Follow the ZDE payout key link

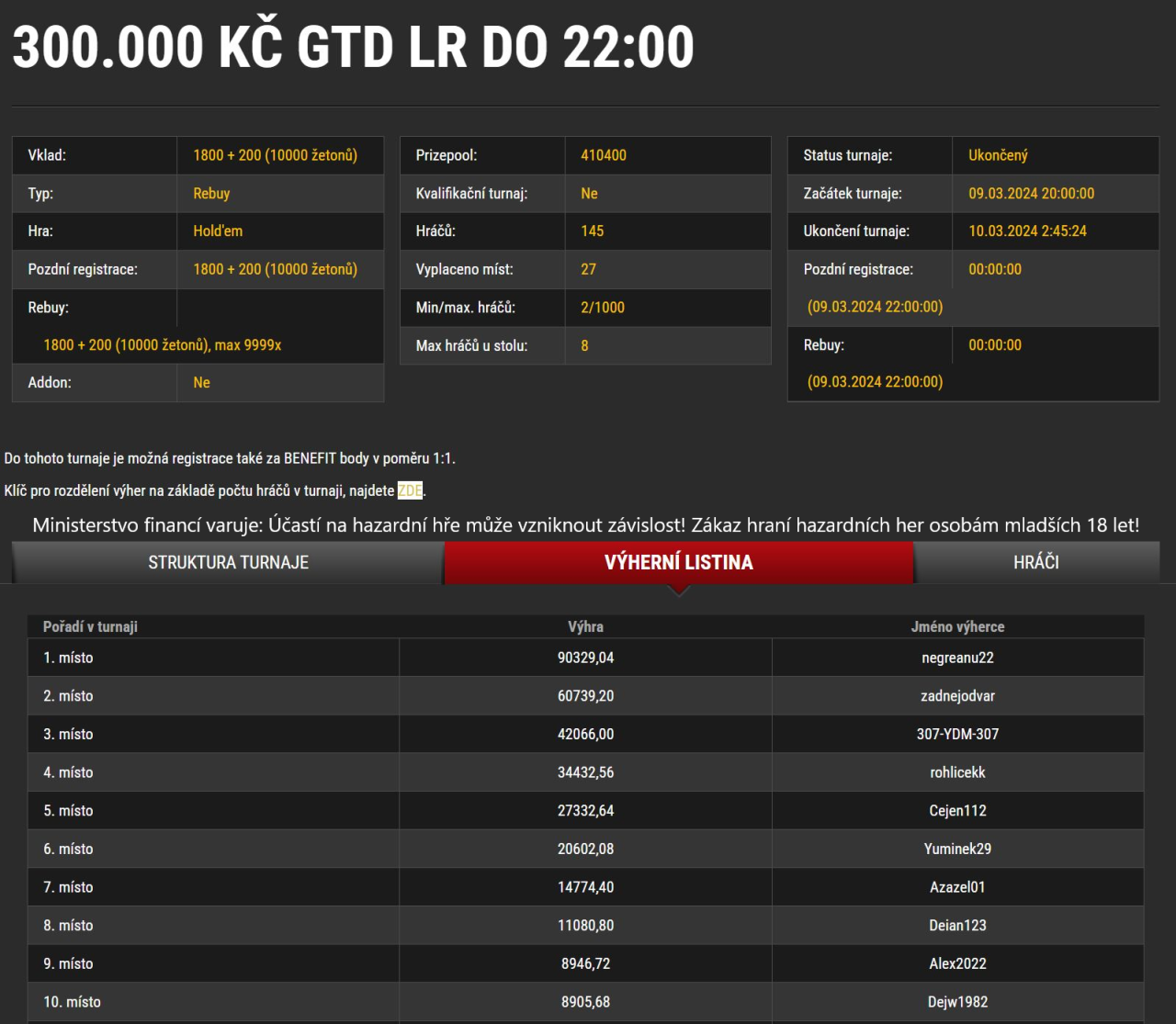(x=410, y=490)
